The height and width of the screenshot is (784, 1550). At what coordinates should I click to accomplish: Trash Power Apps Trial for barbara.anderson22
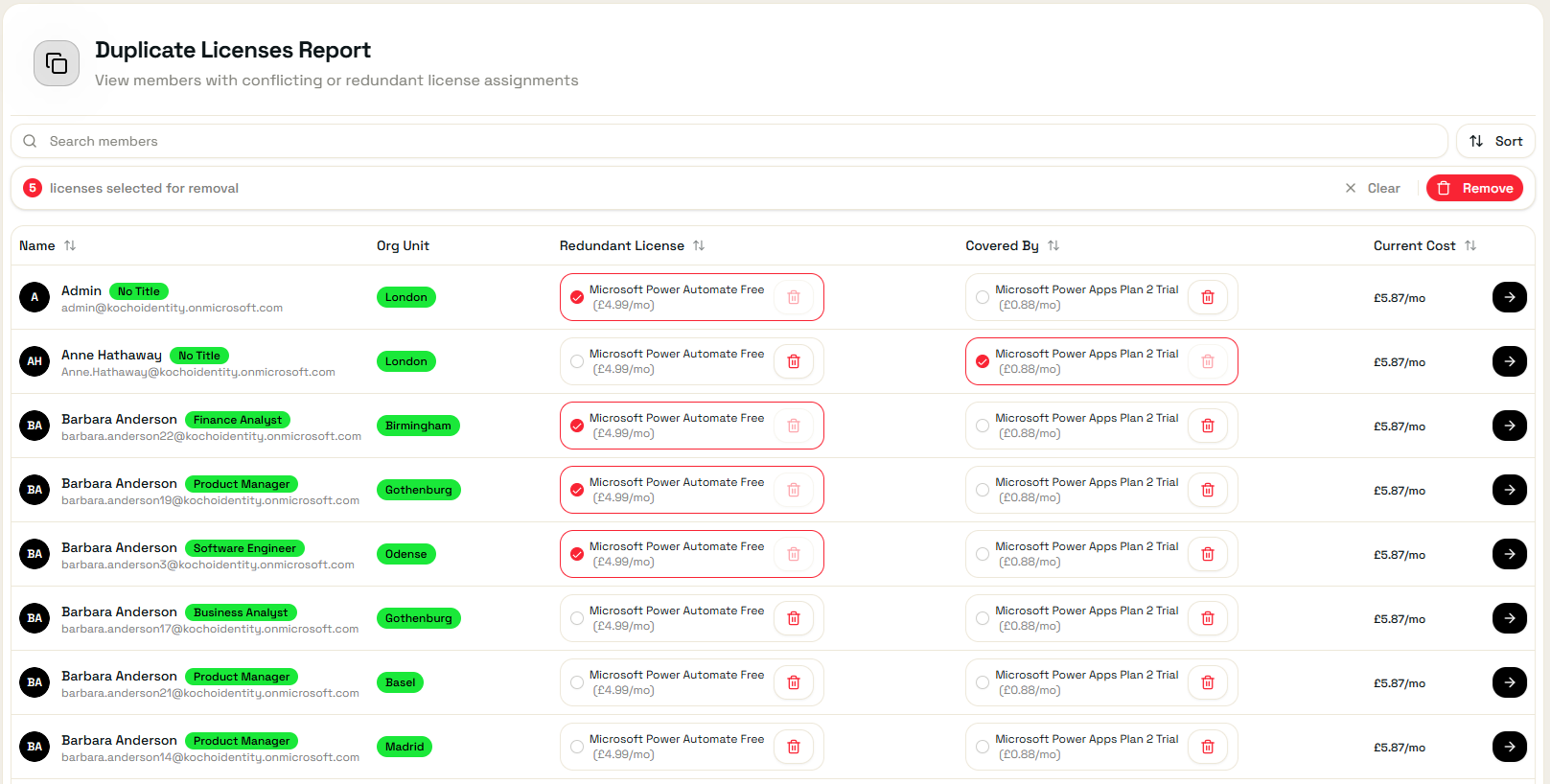pos(1208,426)
